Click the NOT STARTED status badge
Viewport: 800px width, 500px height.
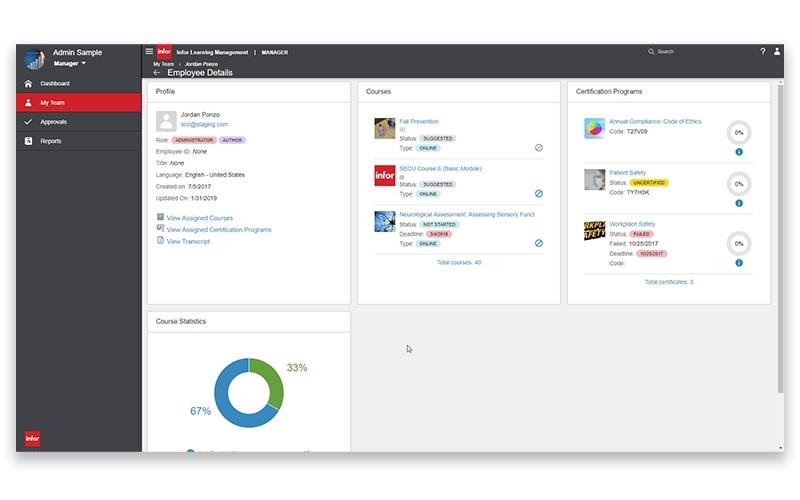coord(439,224)
